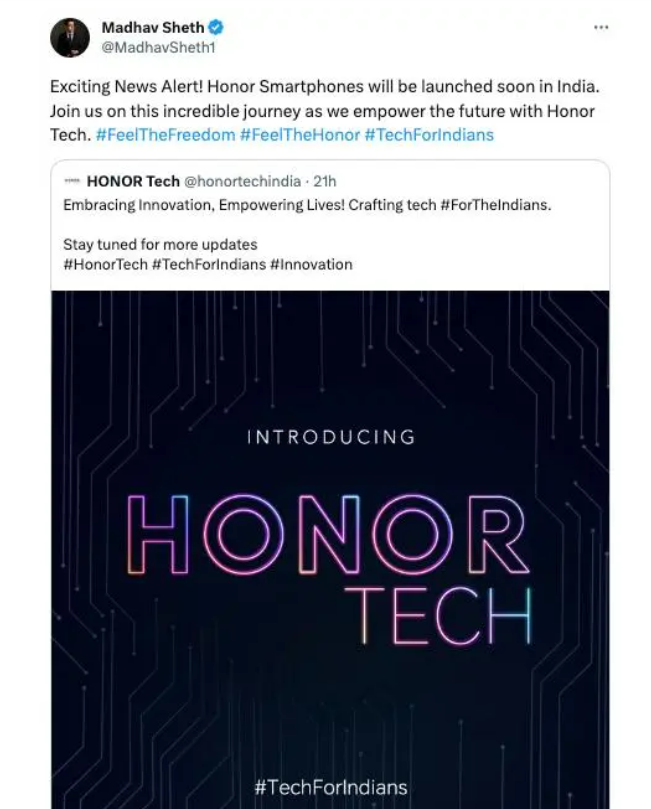This screenshot has width=651, height=809.
Task: Click the "INTRODUCING" text on the image
Action: (330, 437)
